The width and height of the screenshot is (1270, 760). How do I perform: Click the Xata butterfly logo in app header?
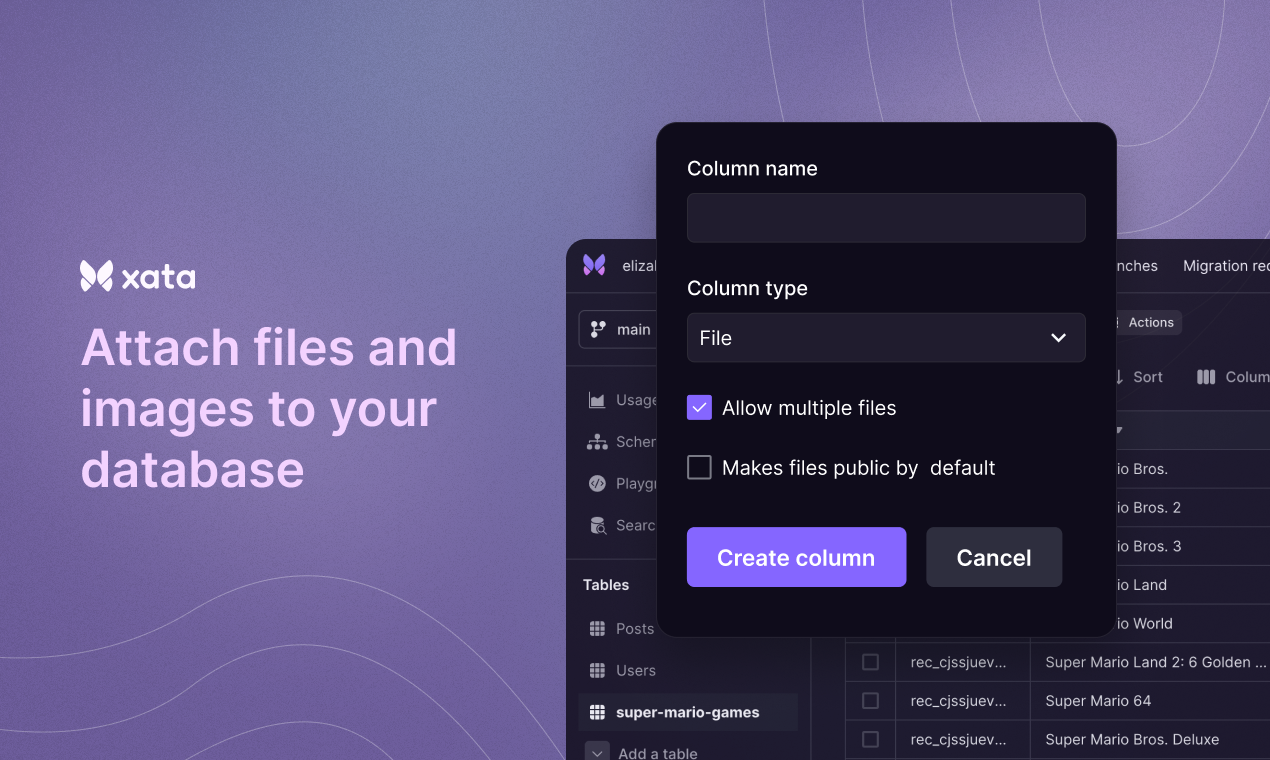(x=594, y=265)
